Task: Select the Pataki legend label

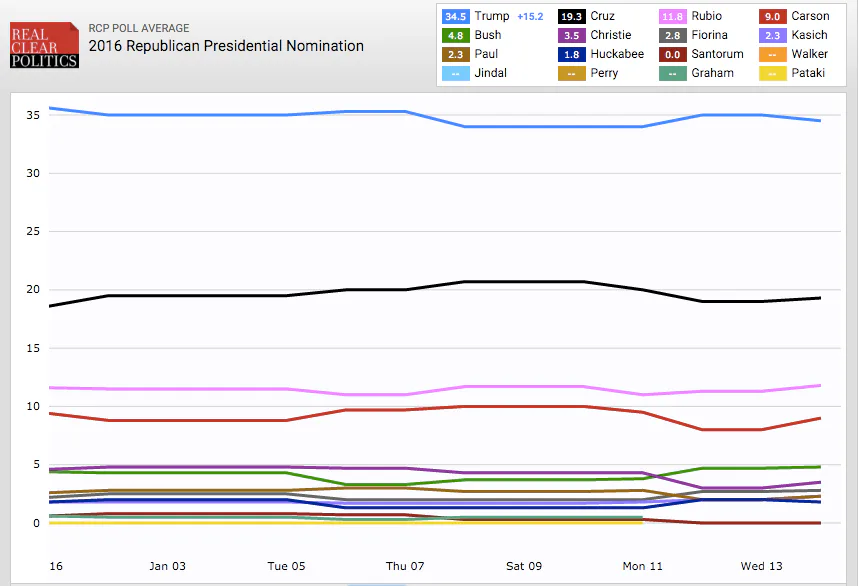Action: pos(808,73)
